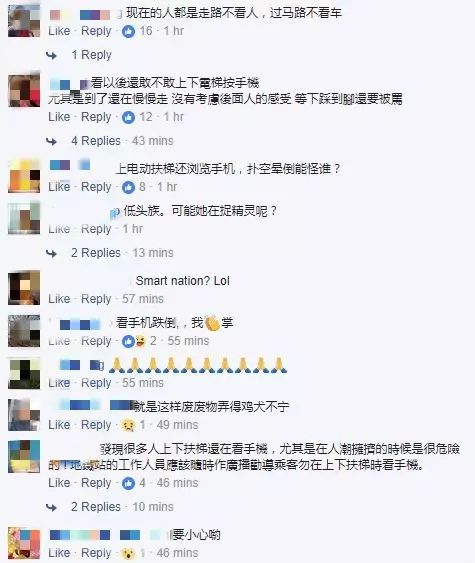Open avatar of 'Smart nation? Lol' commenter
The width and height of the screenshot is (475, 563).
point(24,289)
